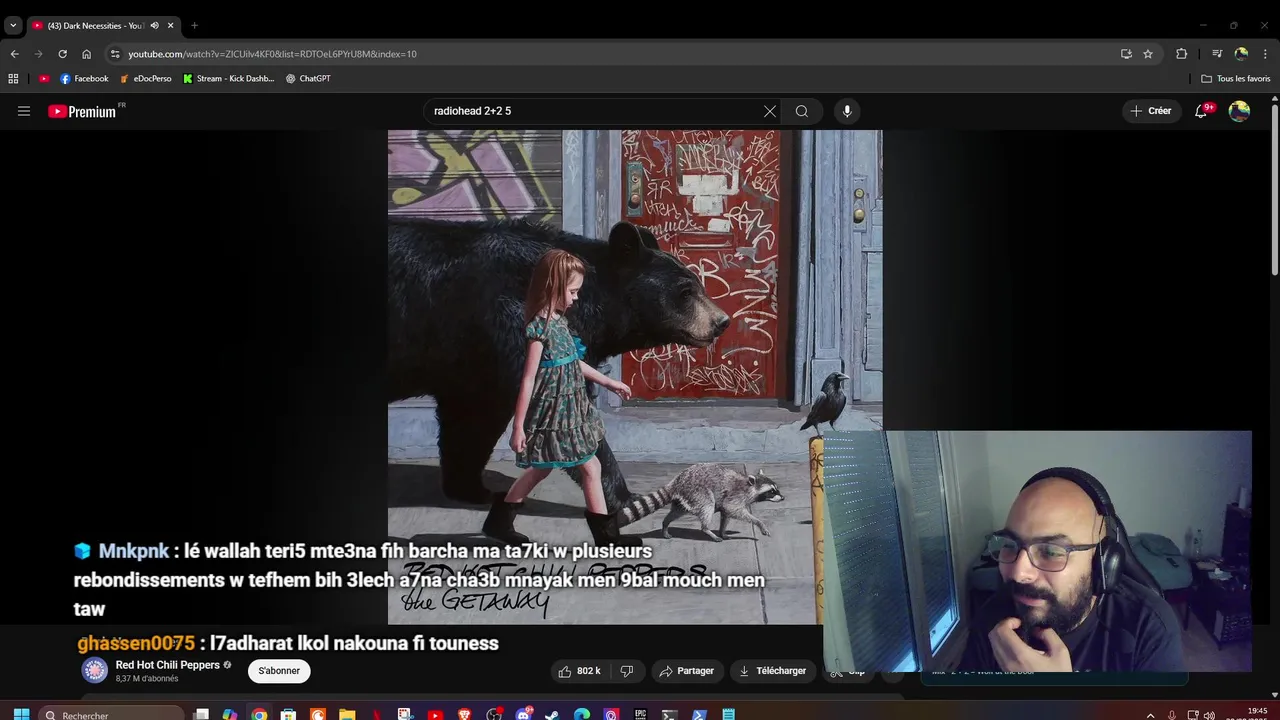Open the YouTube account avatar menu
The width and height of the screenshot is (1280, 720).
point(1239,111)
